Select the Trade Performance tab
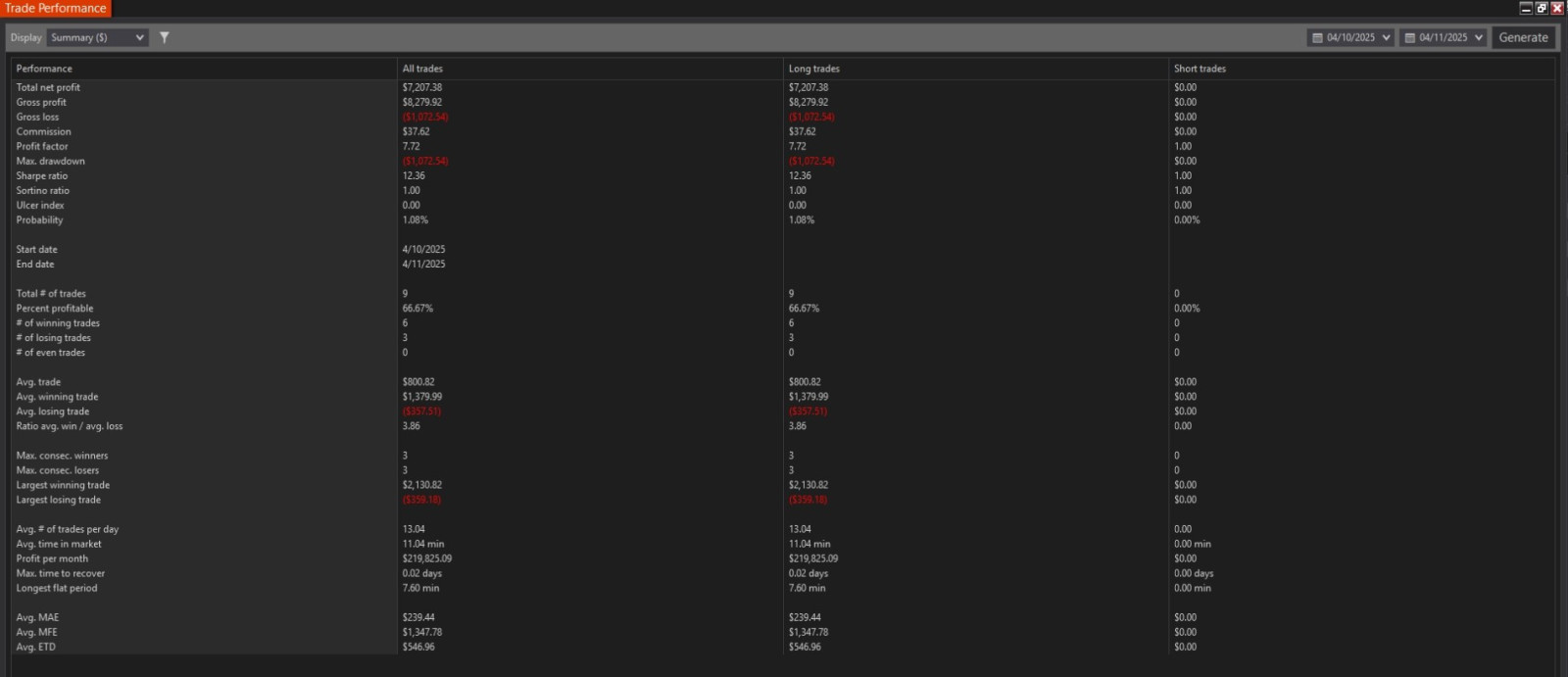Image resolution: width=1568 pixels, height=677 pixels. [x=56, y=8]
